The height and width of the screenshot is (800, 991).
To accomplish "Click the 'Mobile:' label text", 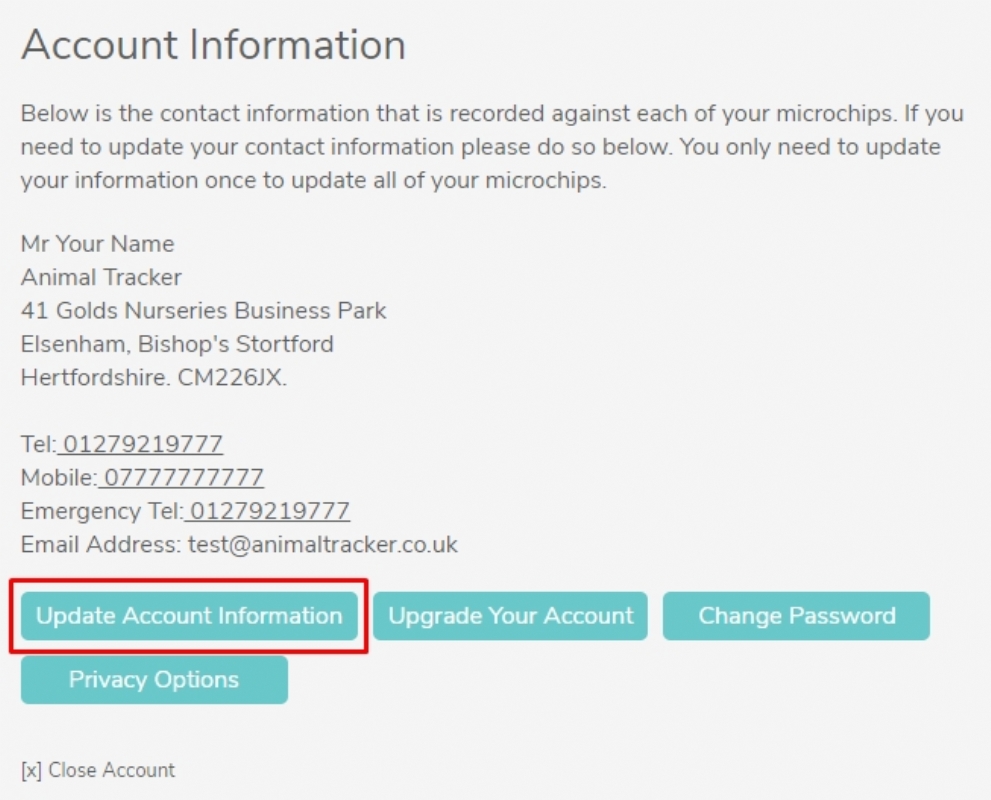I will (x=59, y=478).
